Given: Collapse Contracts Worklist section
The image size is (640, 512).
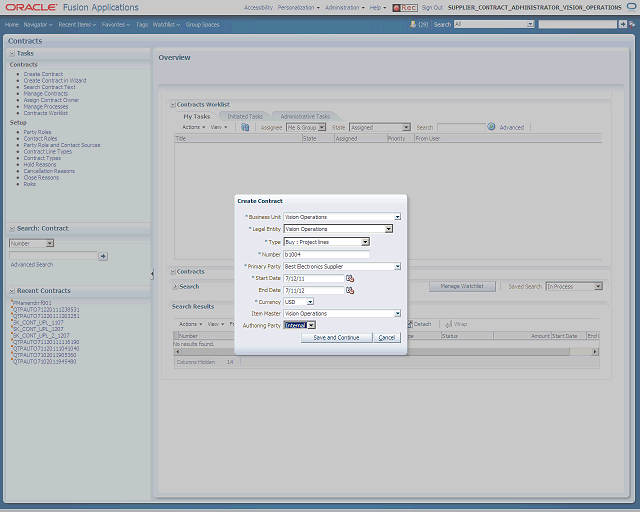Looking at the screenshot, I should coord(173,105).
